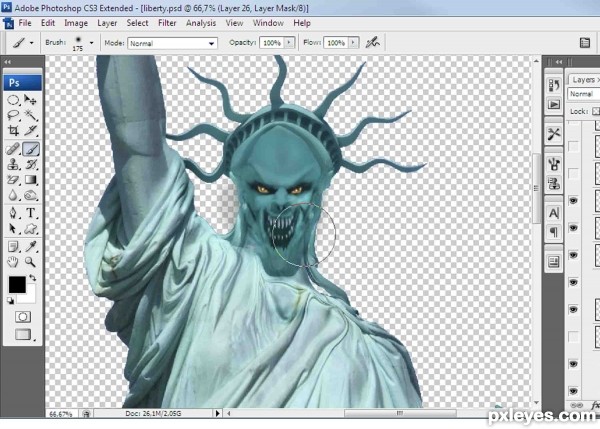
Task: Hide the bottommost visible layer eye icon
Action: (573, 391)
